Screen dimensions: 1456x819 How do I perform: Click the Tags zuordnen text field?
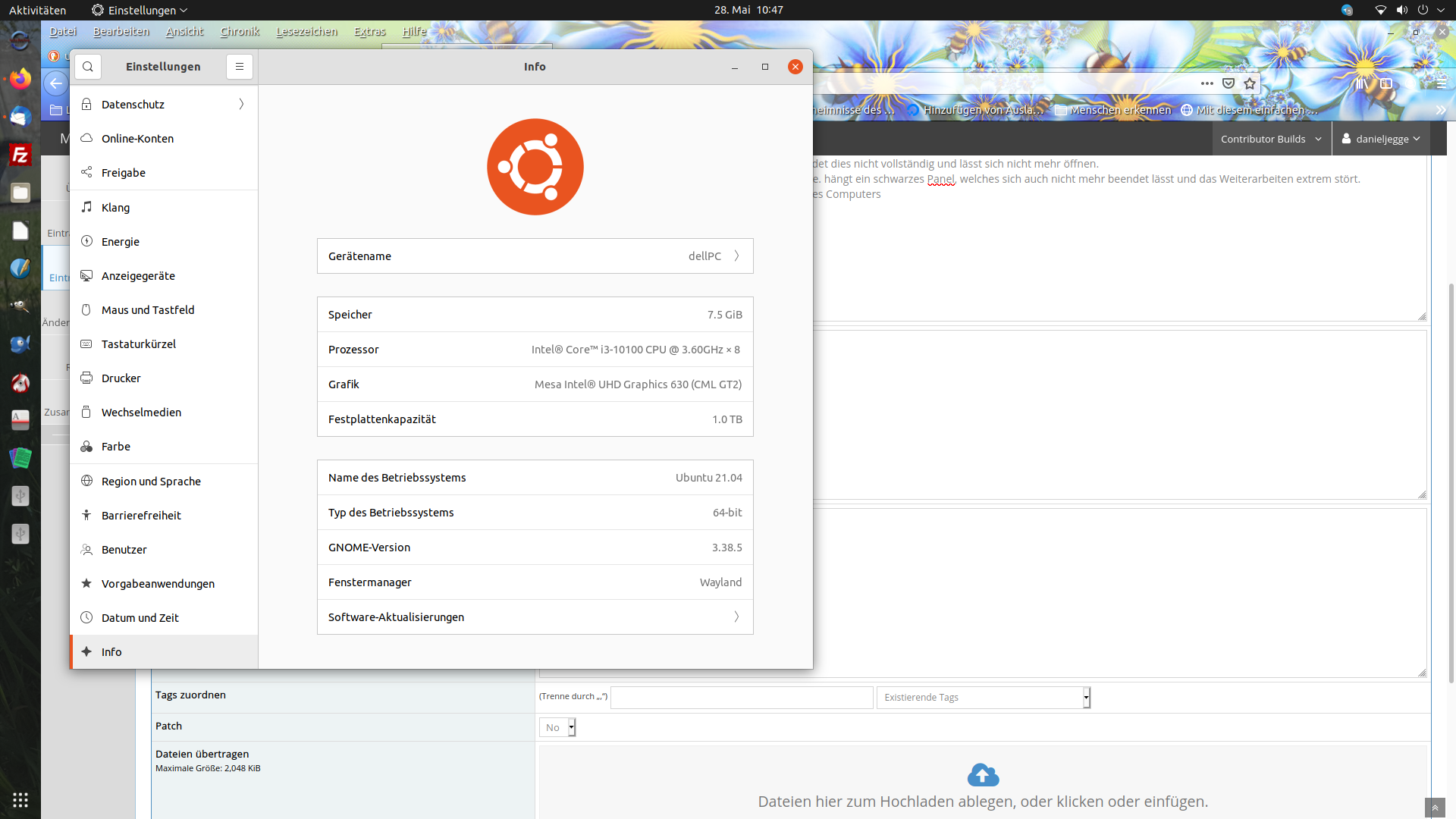pos(741,698)
